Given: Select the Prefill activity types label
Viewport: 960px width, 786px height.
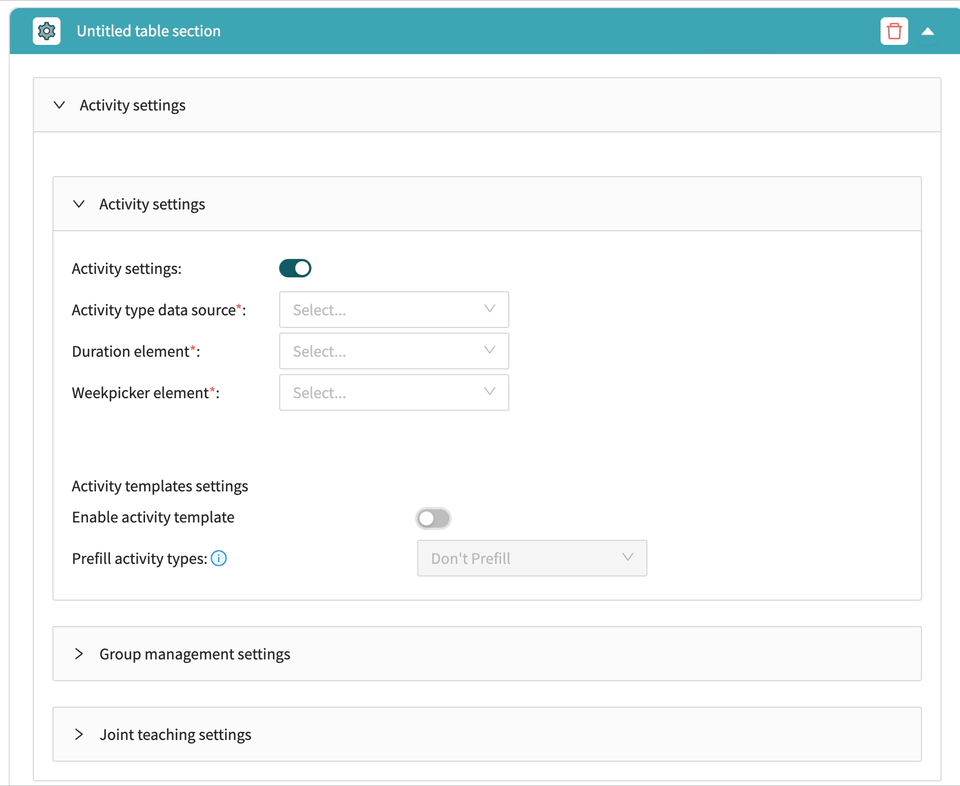Looking at the screenshot, I should [140, 559].
